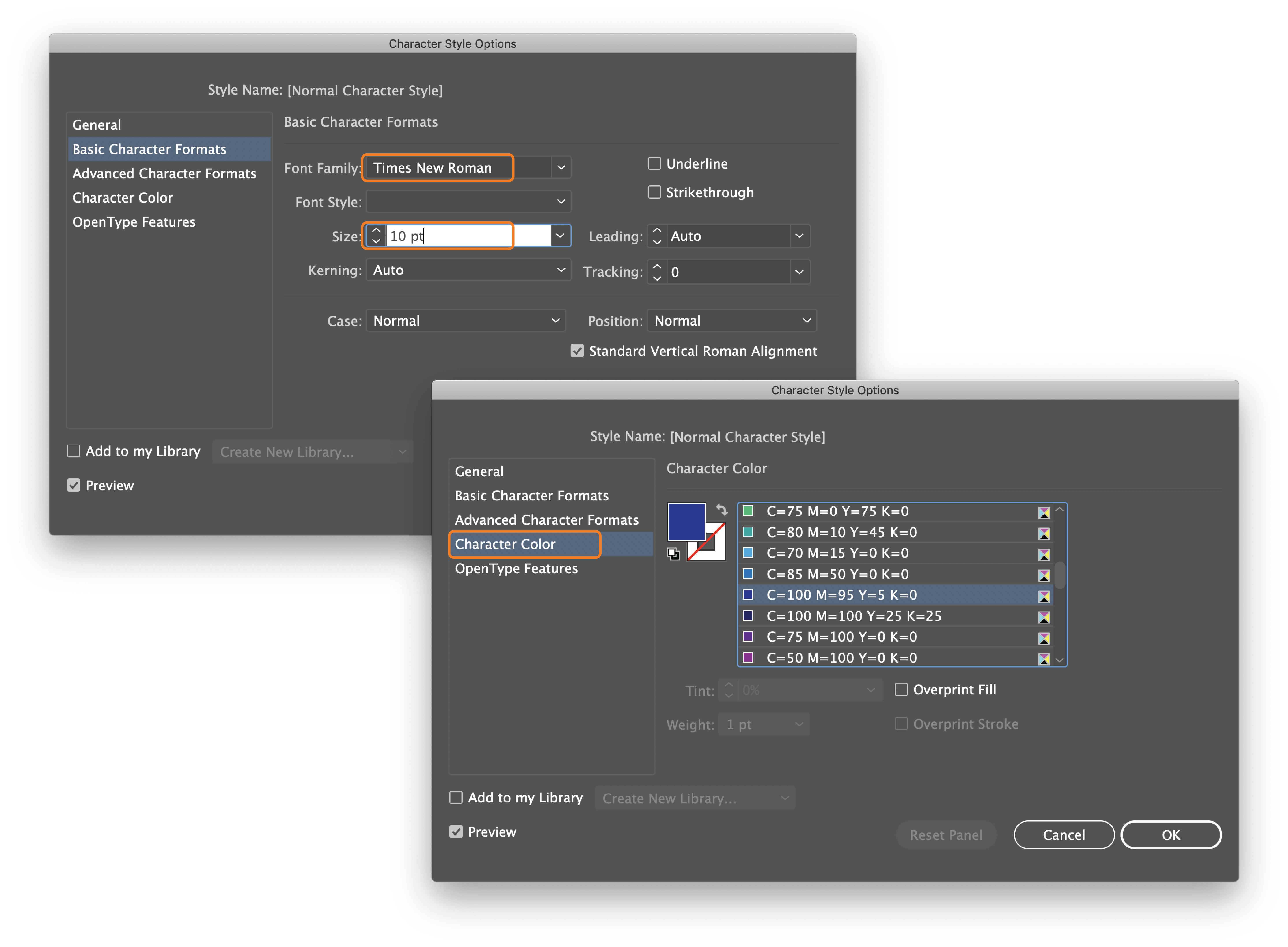Viewport: 1288px width, 947px height.
Task: Toggle Preview checkbox in front dialog
Action: tap(456, 832)
